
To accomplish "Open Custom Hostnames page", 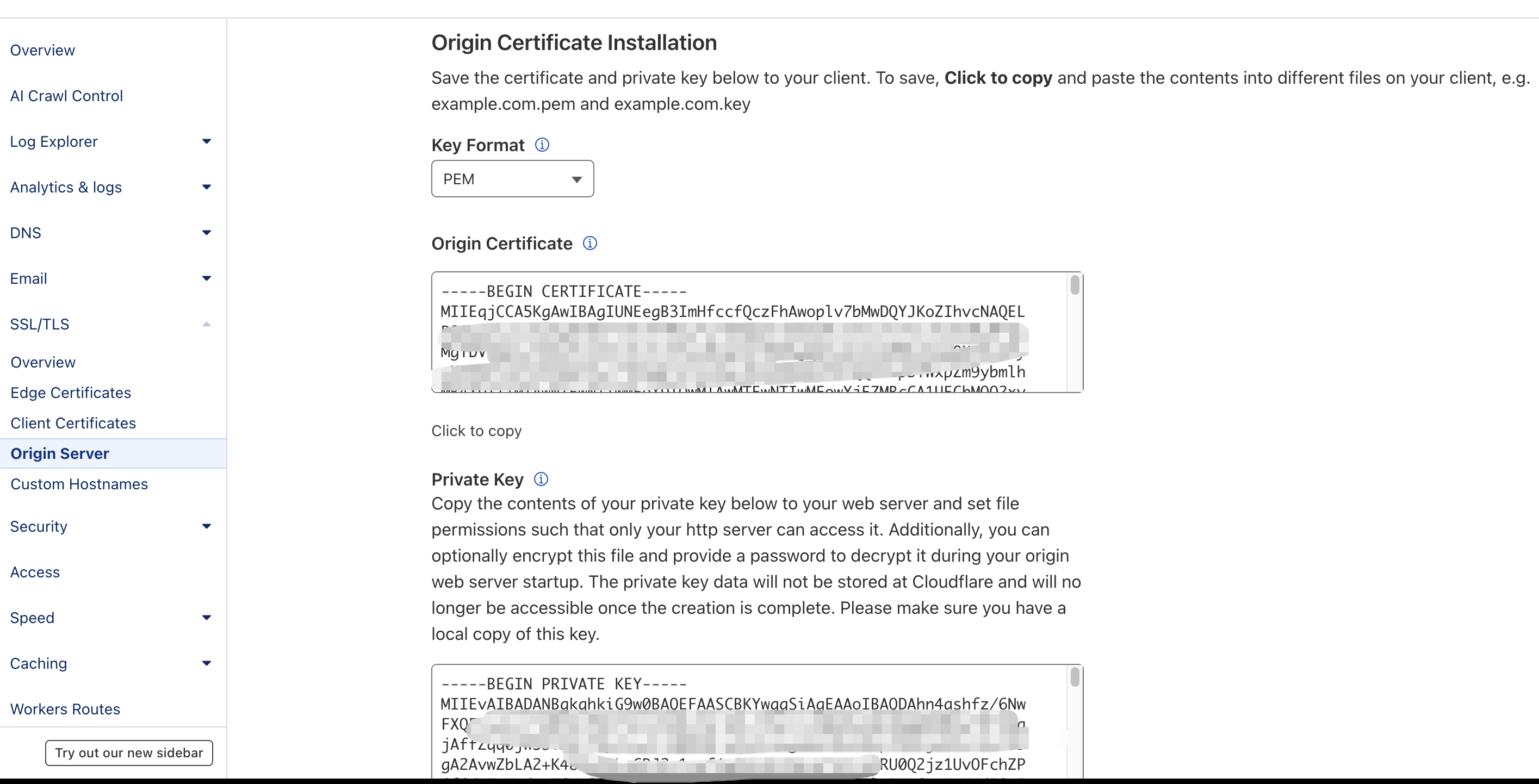I will (79, 484).
